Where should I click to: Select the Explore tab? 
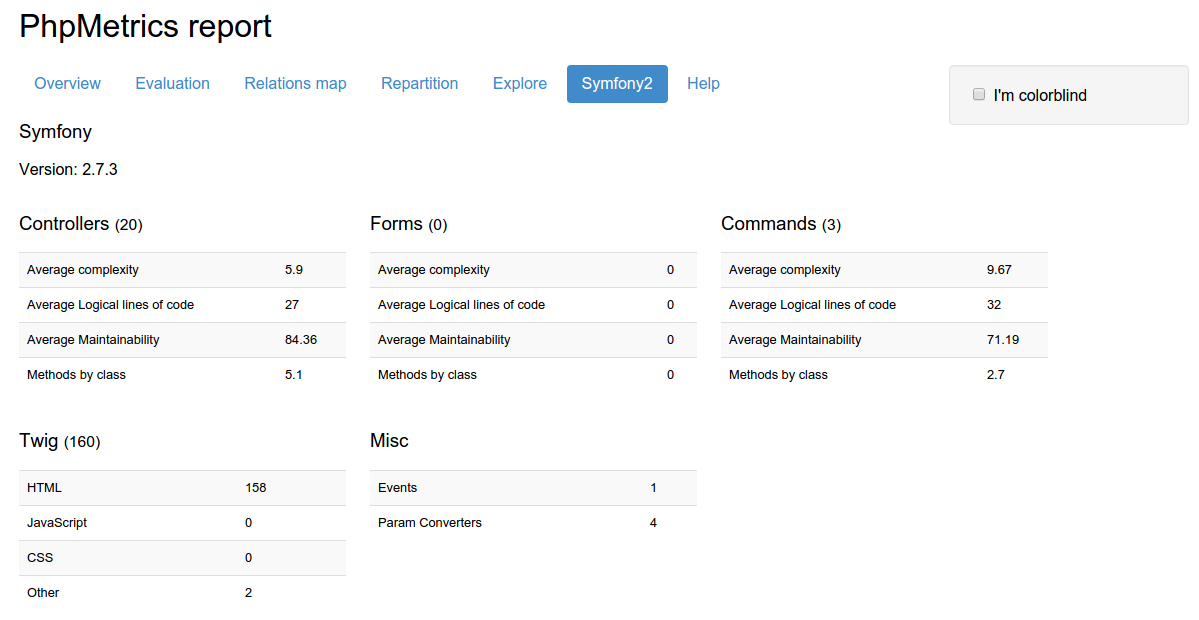[x=519, y=83]
